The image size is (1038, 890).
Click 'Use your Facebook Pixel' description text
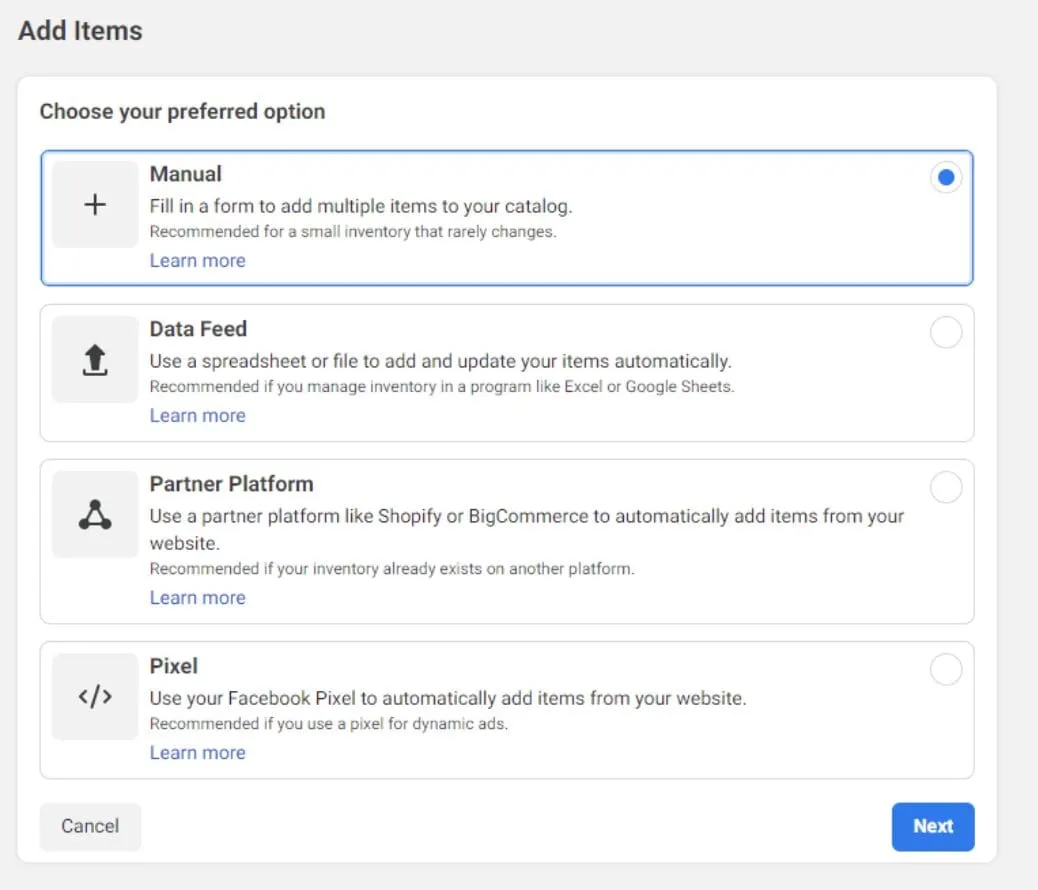click(x=448, y=699)
